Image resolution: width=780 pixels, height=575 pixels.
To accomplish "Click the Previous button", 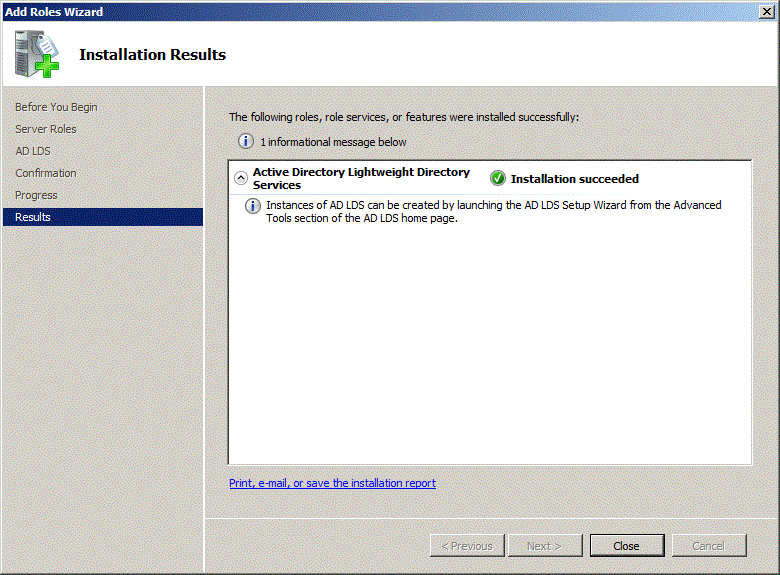I will [467, 546].
